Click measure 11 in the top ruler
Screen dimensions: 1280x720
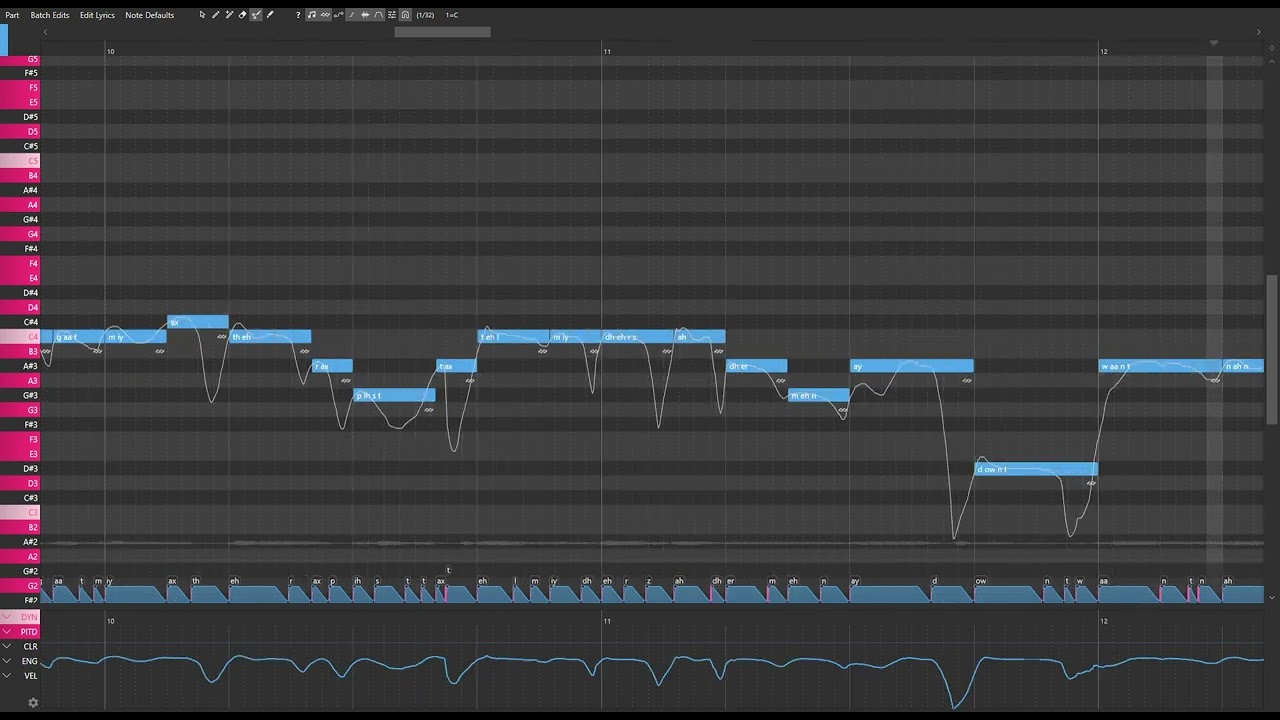point(607,51)
